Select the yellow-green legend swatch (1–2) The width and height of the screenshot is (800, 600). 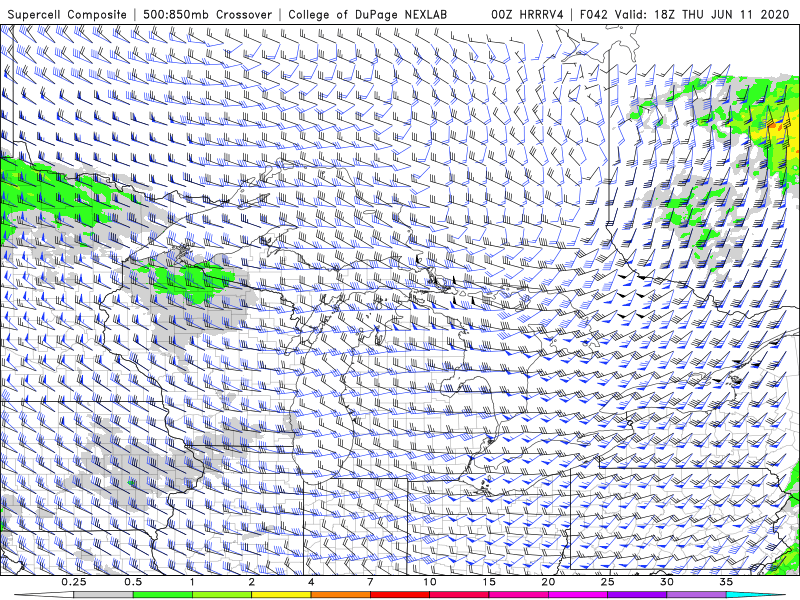pyautogui.click(x=222, y=595)
